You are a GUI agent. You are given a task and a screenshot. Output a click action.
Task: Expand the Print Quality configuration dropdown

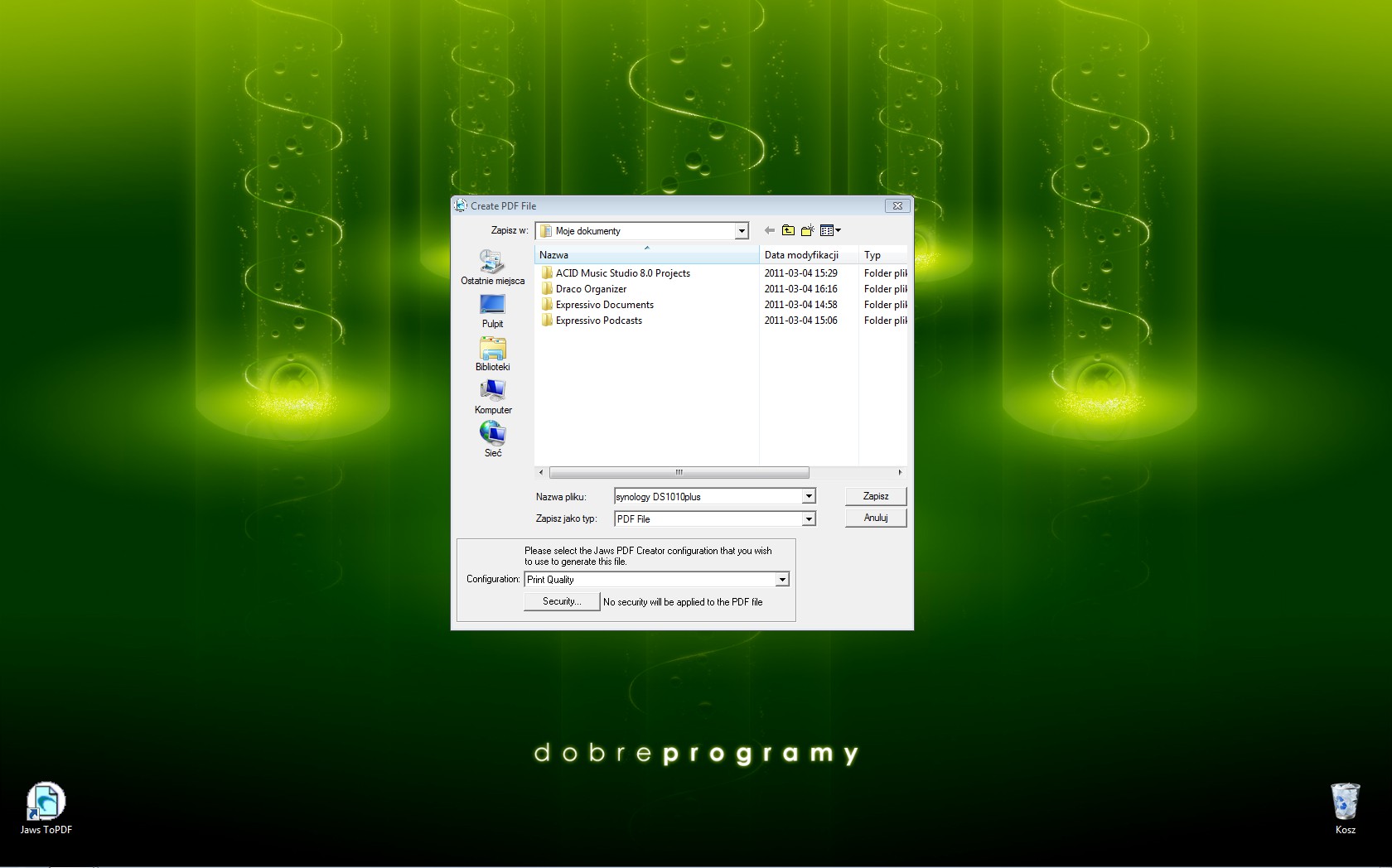click(x=781, y=580)
